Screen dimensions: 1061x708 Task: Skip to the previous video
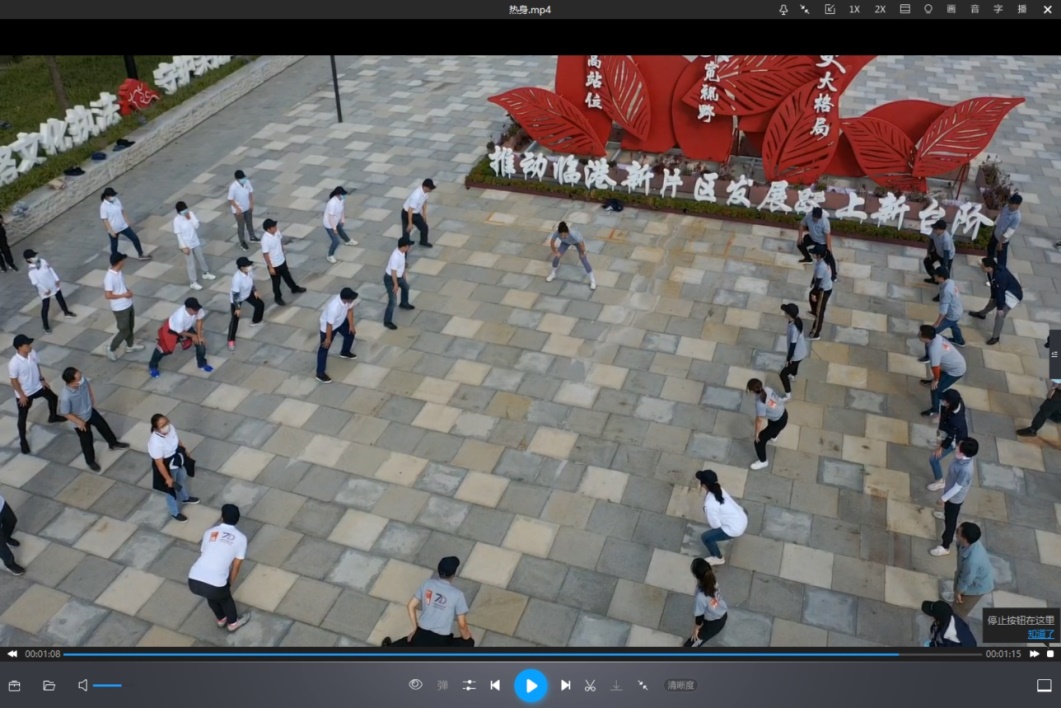pyautogui.click(x=495, y=685)
